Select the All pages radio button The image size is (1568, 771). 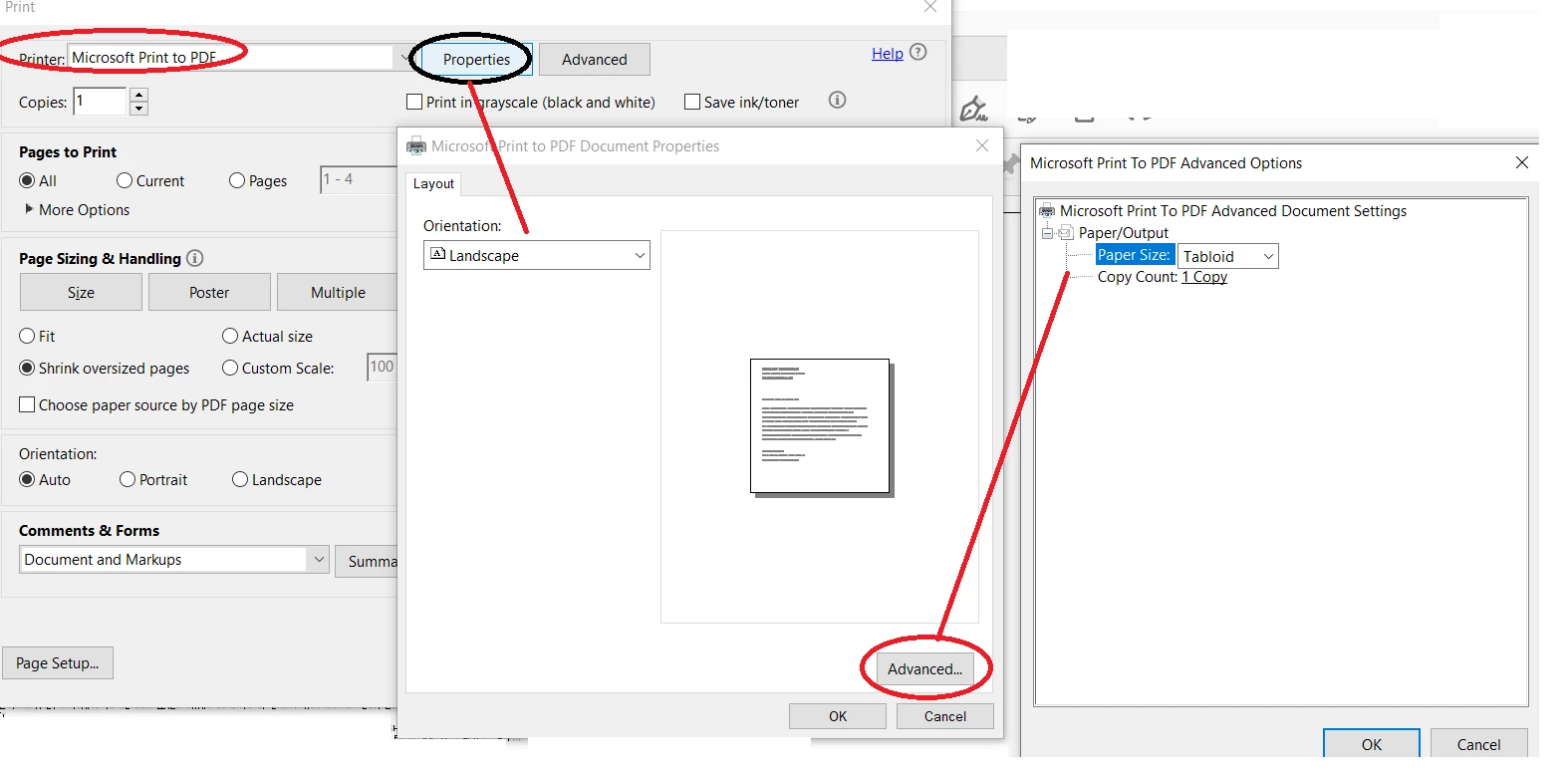tap(27, 180)
